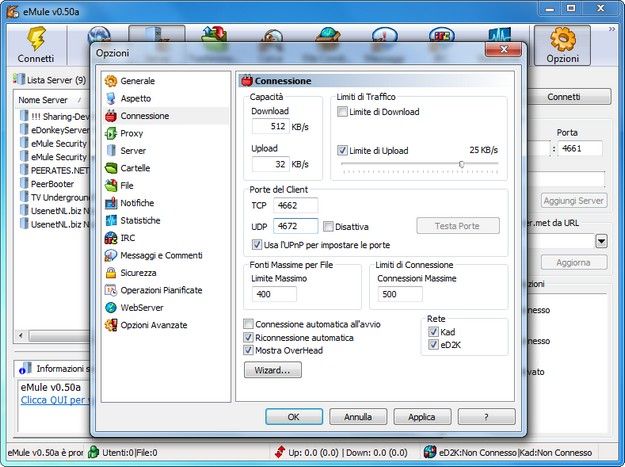Select Statistiche in options list
This screenshot has height=467, width=625.
tap(140, 220)
